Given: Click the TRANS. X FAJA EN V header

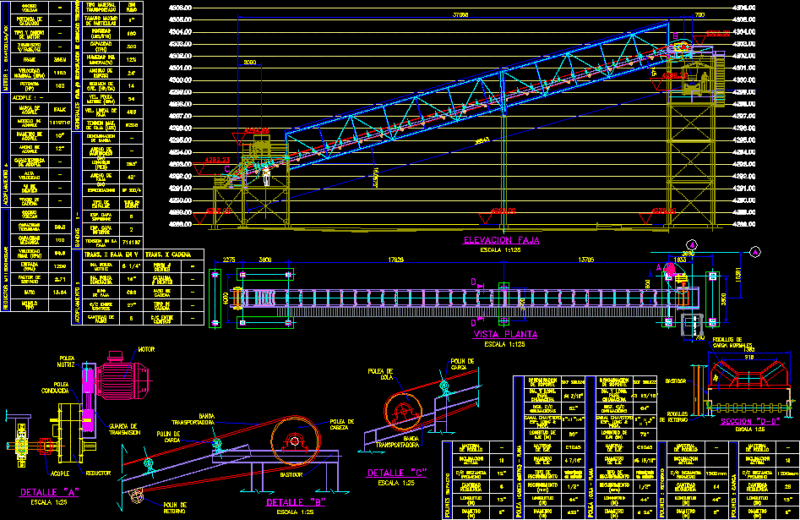Looking at the screenshot, I should 111,254.
